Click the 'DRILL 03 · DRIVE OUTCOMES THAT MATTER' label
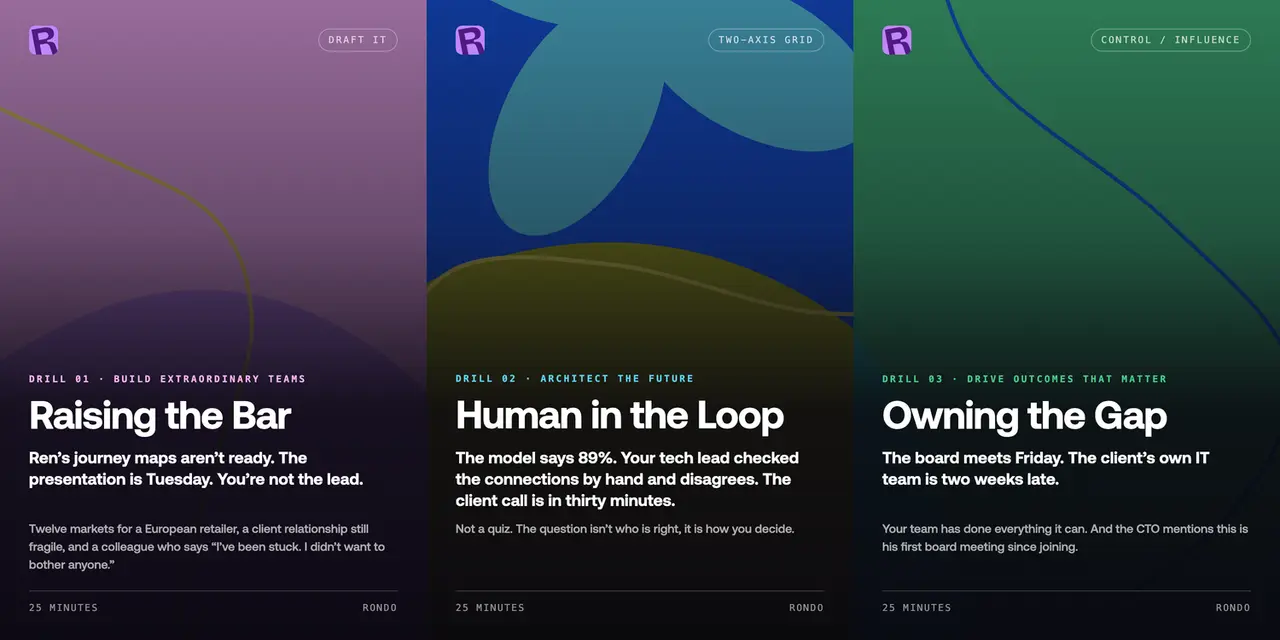 click(1025, 379)
